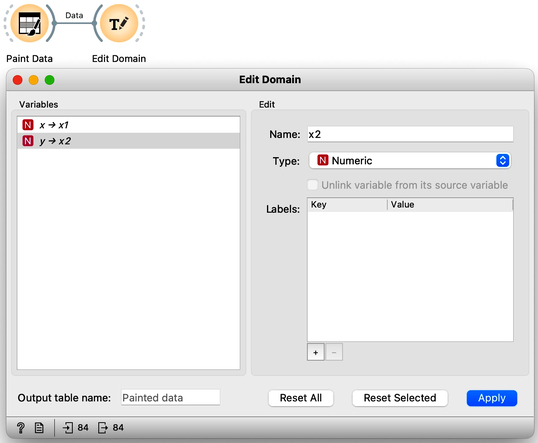Click the minus remove-label button
Image resolution: width=538 pixels, height=443 pixels.
[334, 352]
